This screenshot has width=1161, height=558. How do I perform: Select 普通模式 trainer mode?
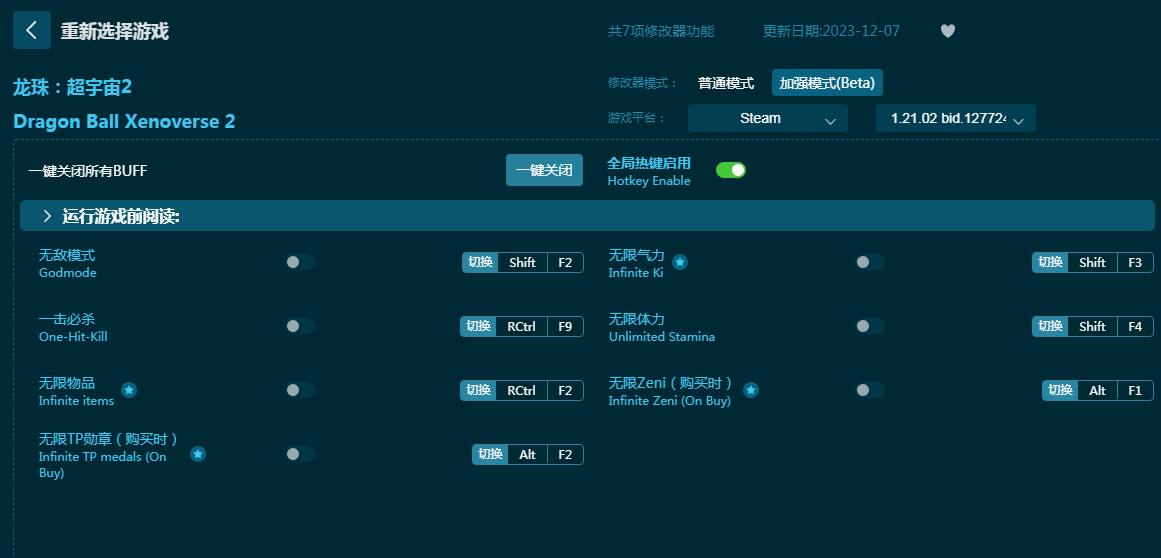[x=726, y=83]
